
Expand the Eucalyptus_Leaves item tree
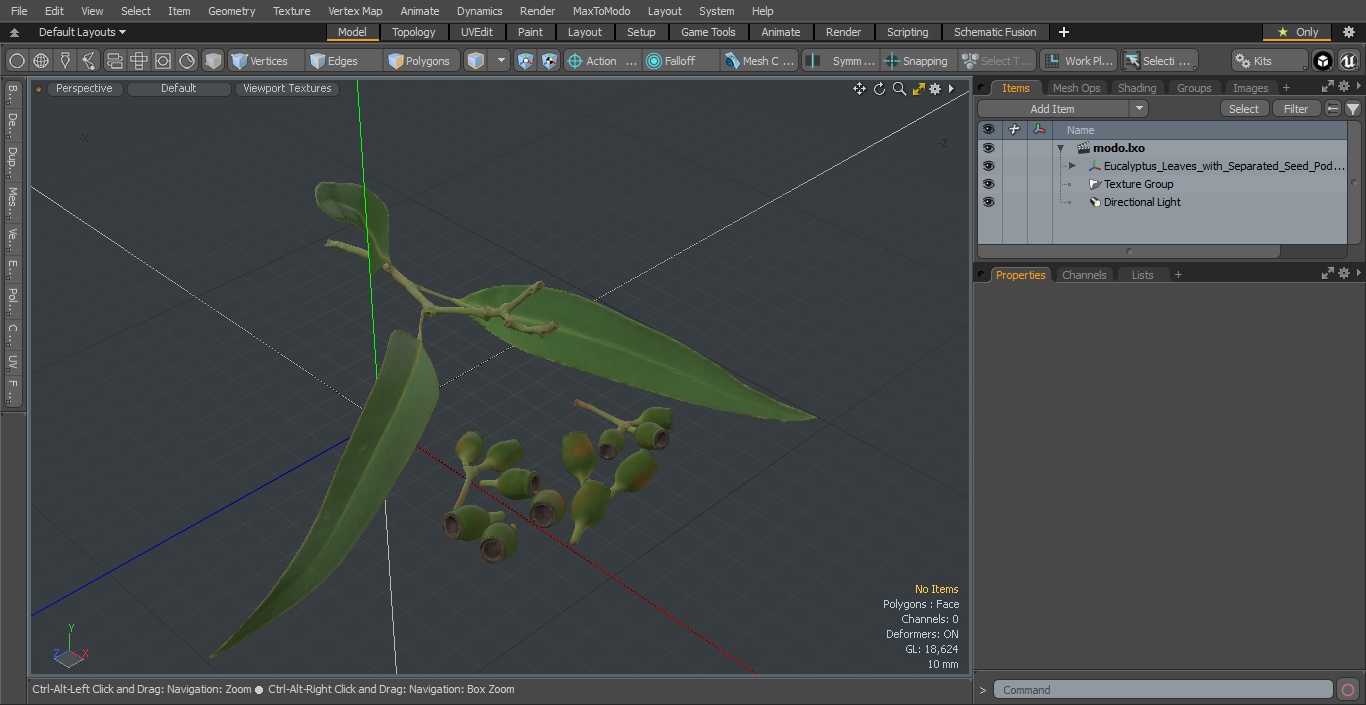point(1072,166)
